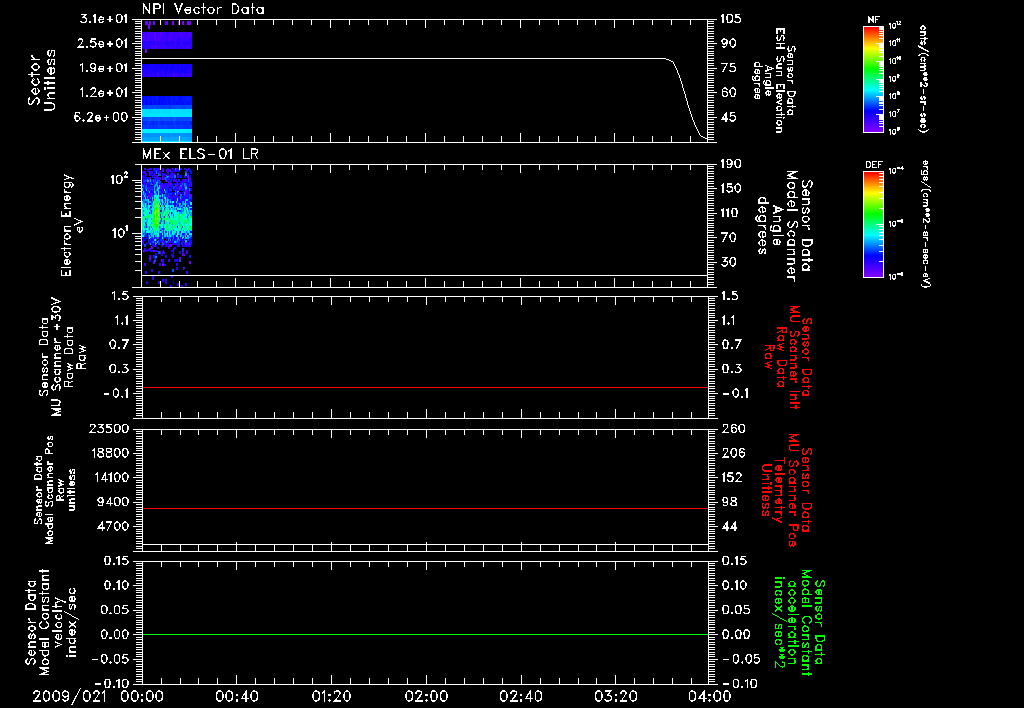1024x708 pixels.
Task: Click the 260 telemetry tick value
Action: tap(733, 428)
